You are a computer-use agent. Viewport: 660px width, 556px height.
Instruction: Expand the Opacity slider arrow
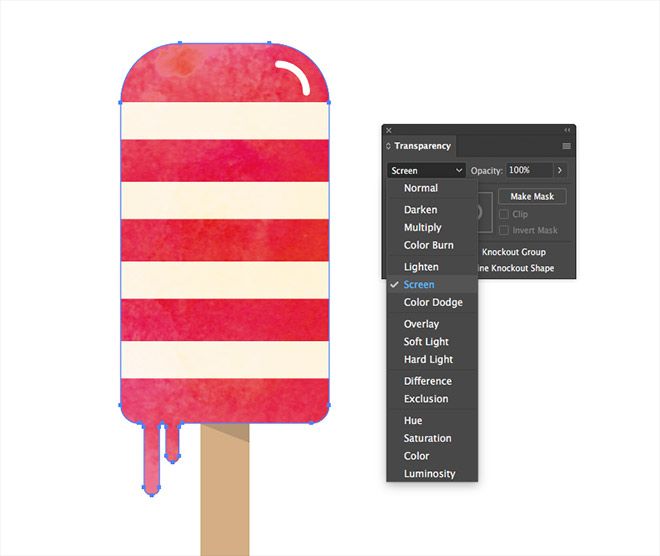coord(559,170)
